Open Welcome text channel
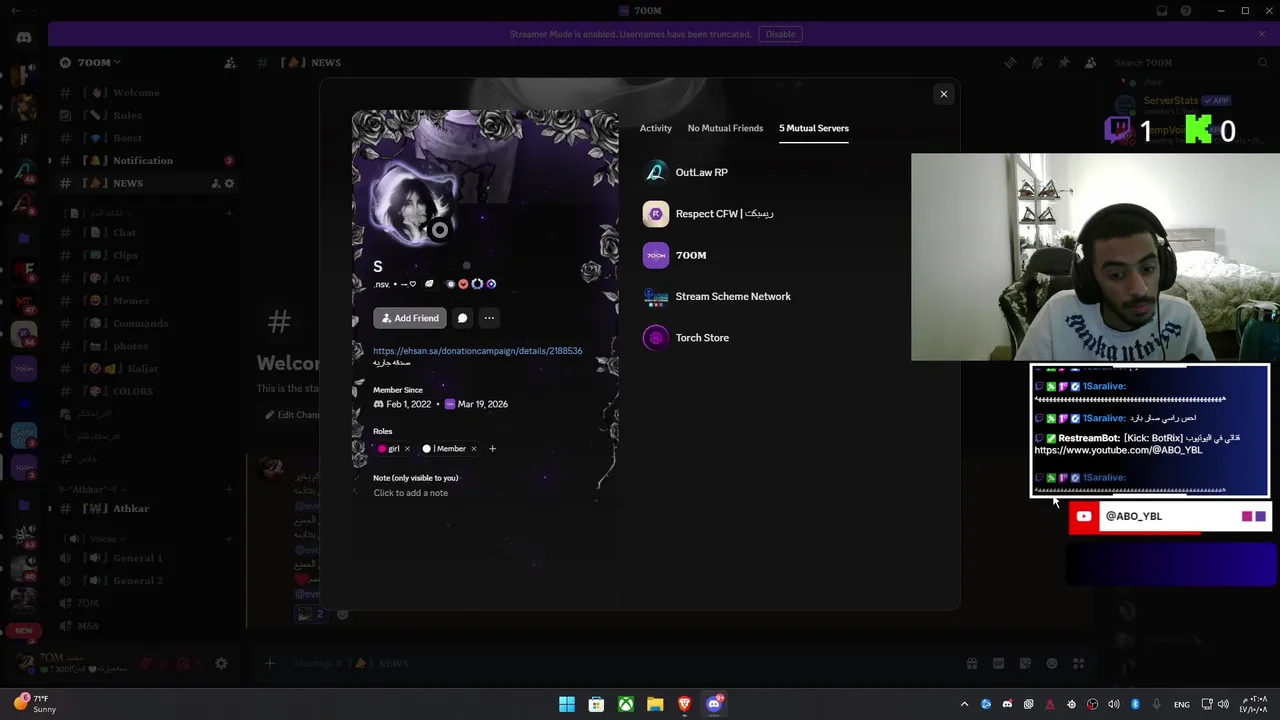 click(145, 93)
